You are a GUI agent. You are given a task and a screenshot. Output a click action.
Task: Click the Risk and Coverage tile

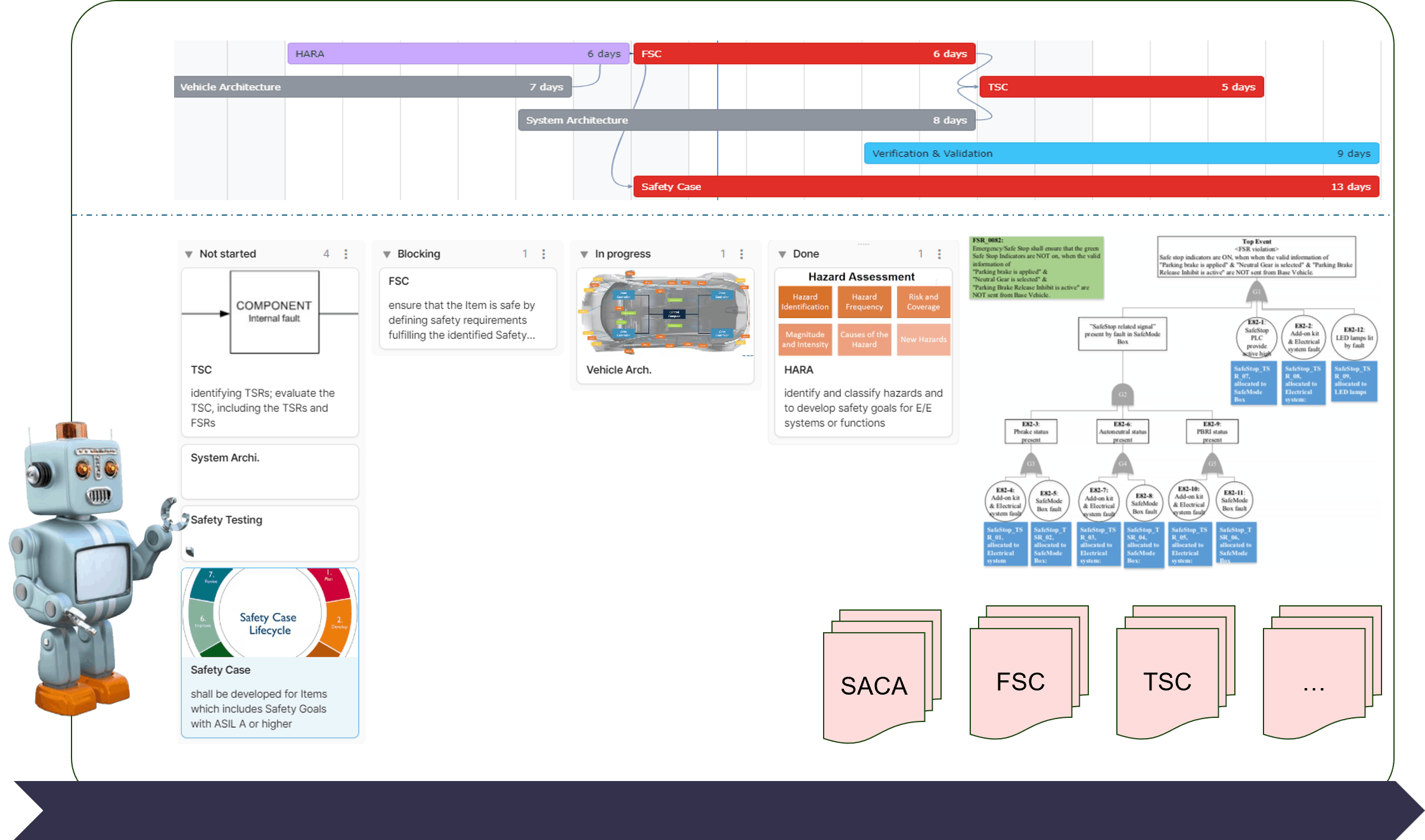[923, 302]
